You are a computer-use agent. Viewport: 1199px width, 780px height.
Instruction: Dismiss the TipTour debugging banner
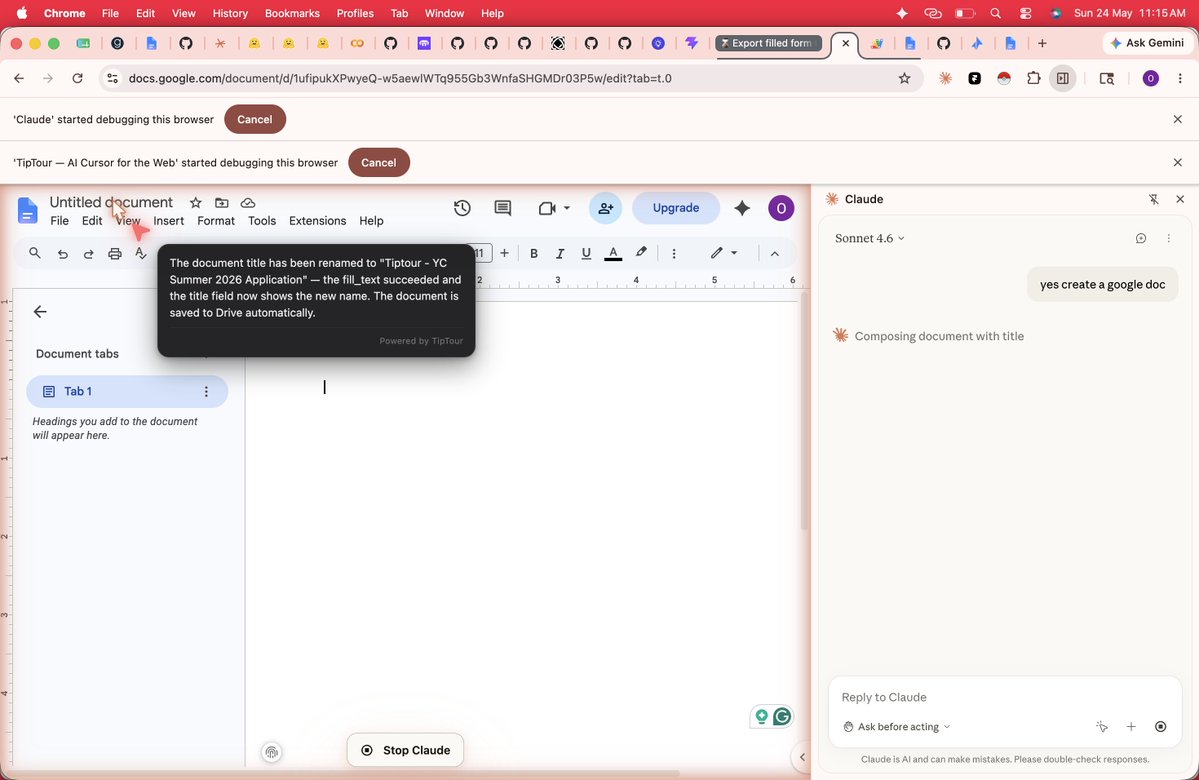coord(1178,163)
